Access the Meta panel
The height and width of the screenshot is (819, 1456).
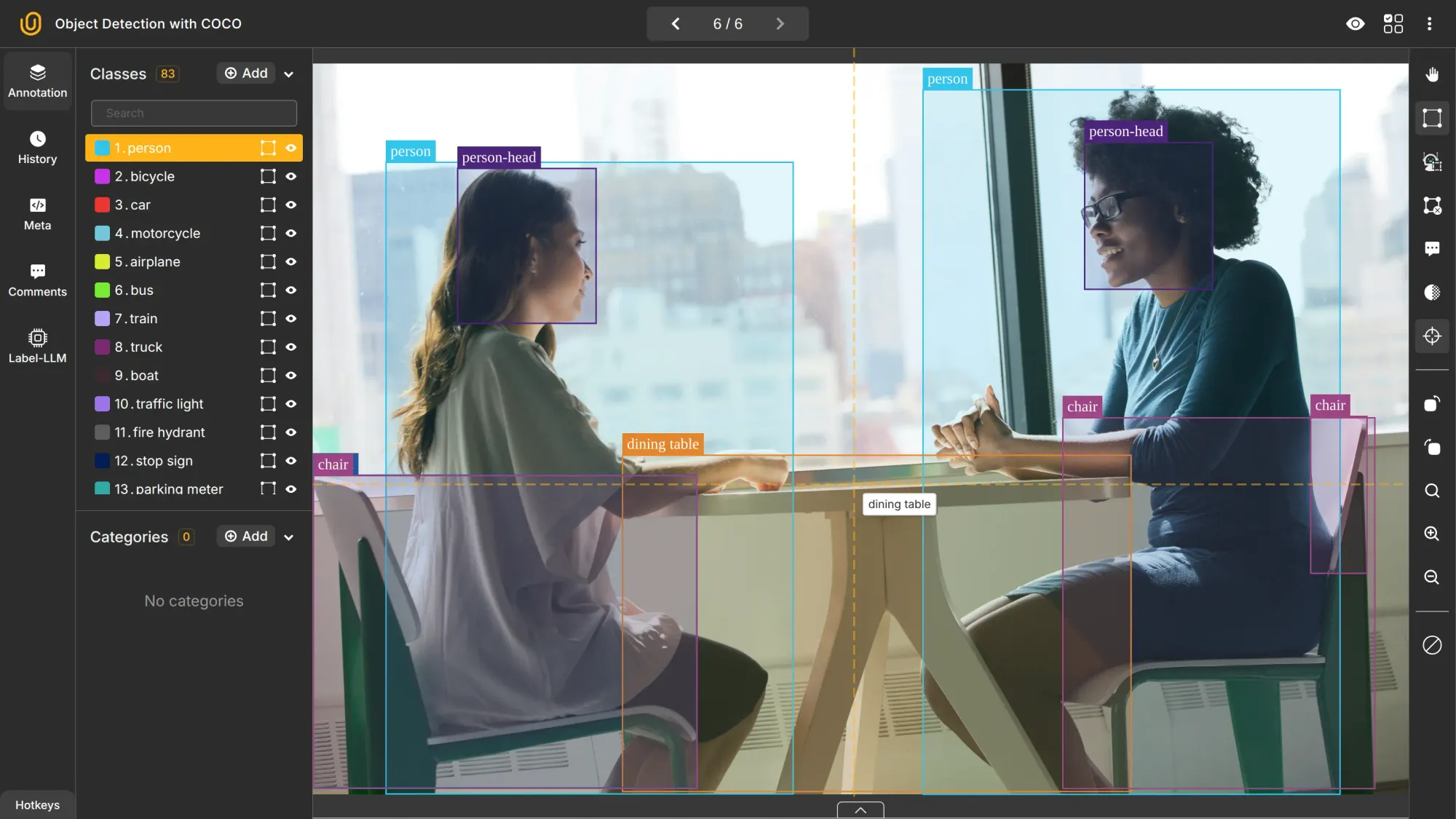click(37, 215)
